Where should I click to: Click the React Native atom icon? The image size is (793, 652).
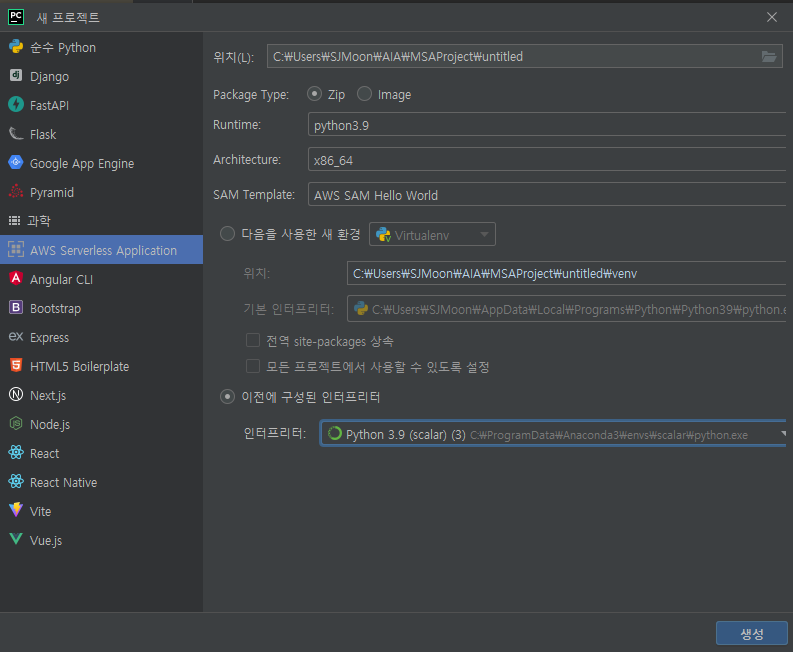[x=16, y=482]
